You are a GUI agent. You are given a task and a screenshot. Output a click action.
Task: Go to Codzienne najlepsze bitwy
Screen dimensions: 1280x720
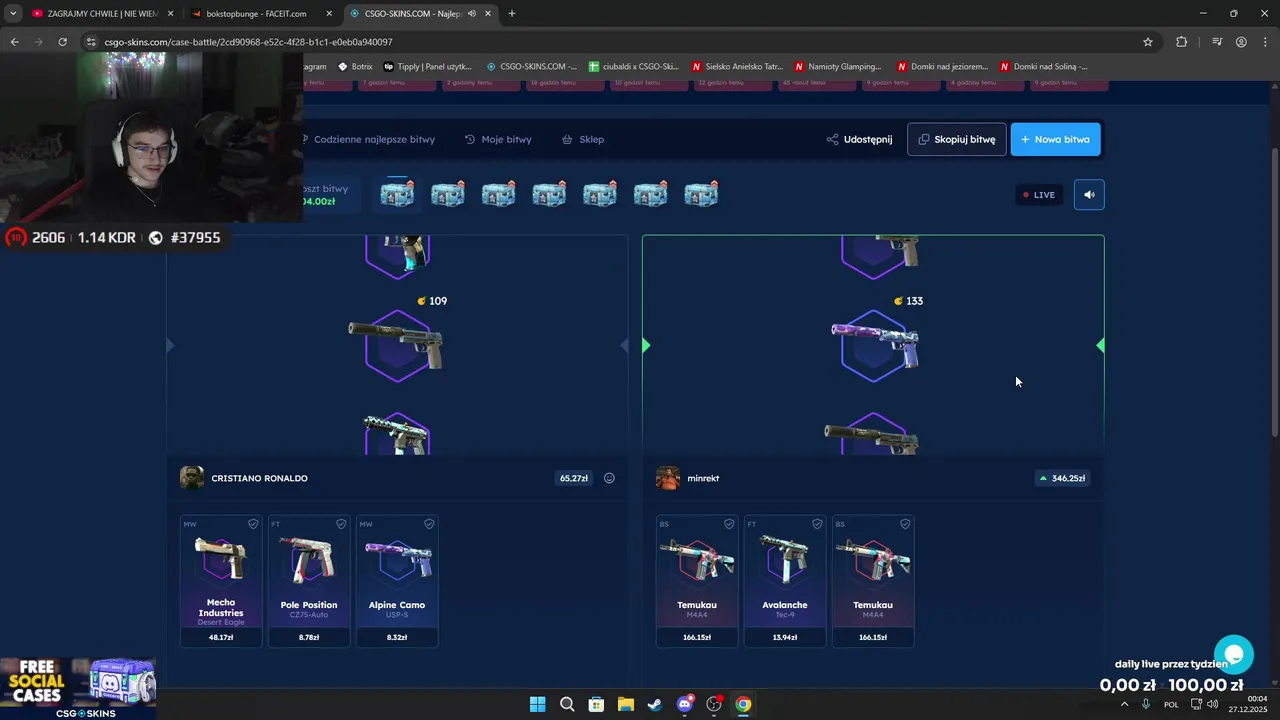click(x=368, y=140)
